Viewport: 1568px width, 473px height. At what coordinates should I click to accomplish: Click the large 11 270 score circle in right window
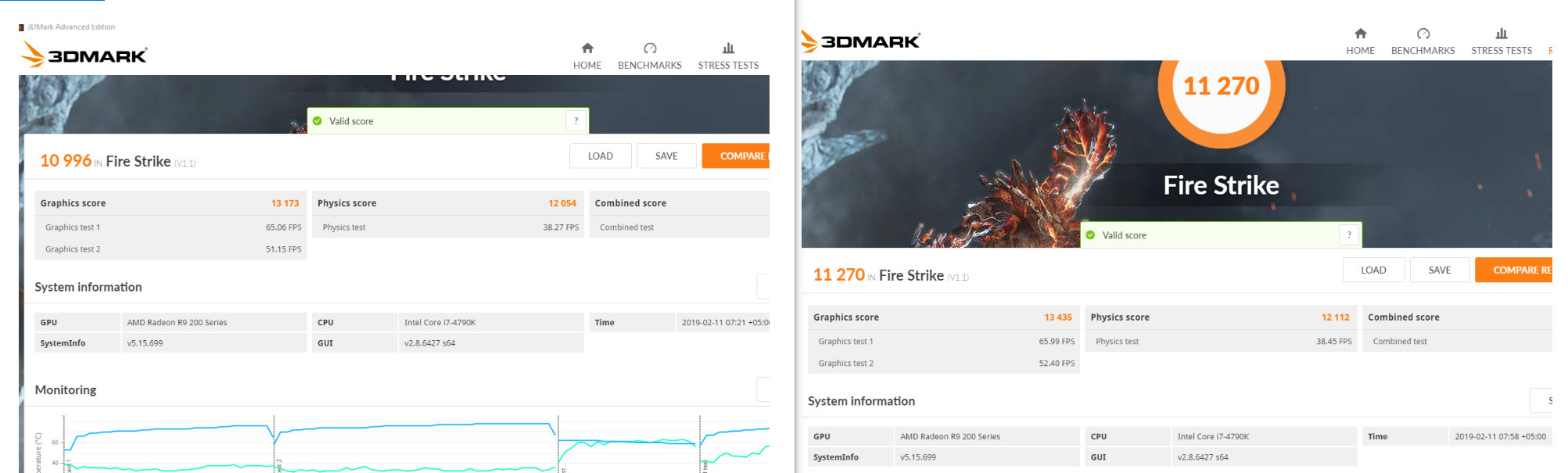(1222, 86)
